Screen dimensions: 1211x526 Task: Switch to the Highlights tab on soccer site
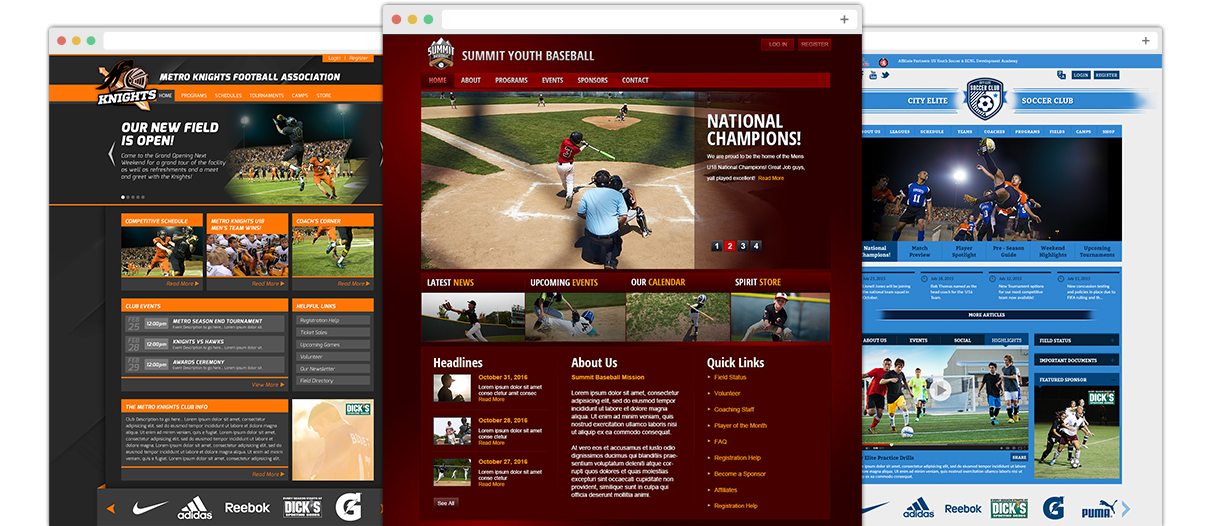(x=1006, y=340)
